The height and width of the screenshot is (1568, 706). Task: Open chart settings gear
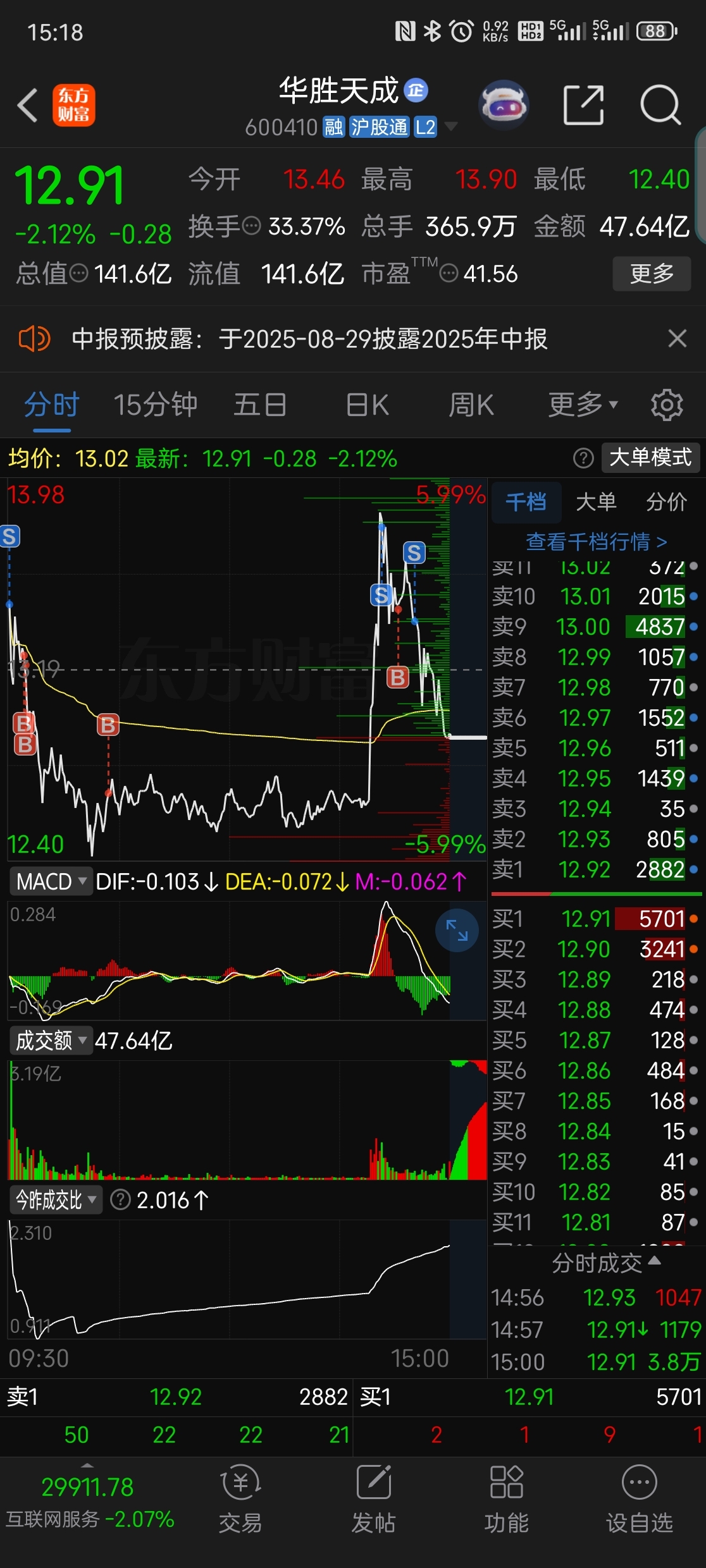point(667,405)
